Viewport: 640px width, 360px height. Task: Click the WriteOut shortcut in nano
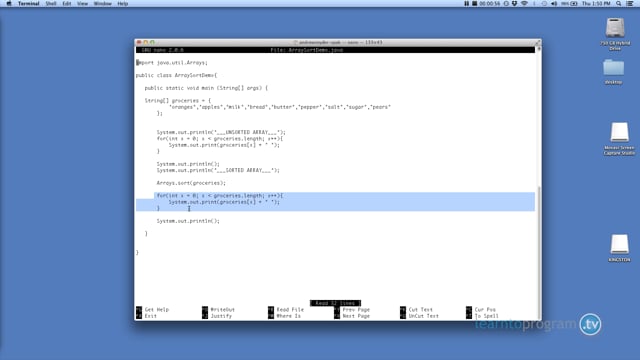(x=218, y=309)
